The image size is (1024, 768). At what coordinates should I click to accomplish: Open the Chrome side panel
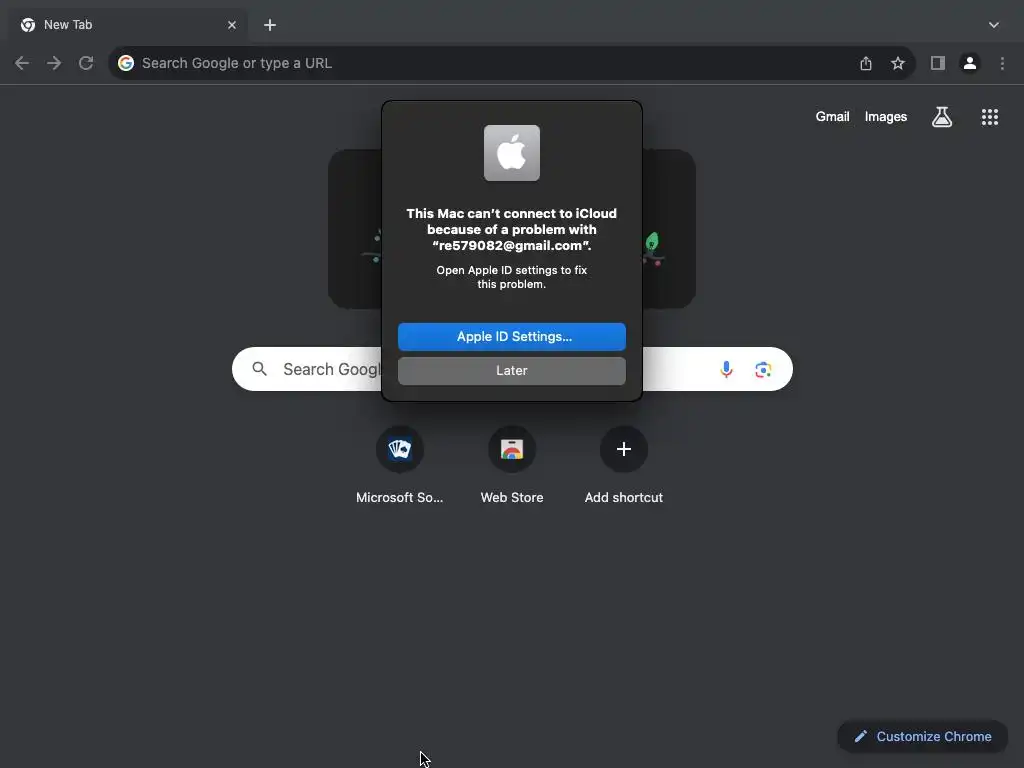point(938,63)
